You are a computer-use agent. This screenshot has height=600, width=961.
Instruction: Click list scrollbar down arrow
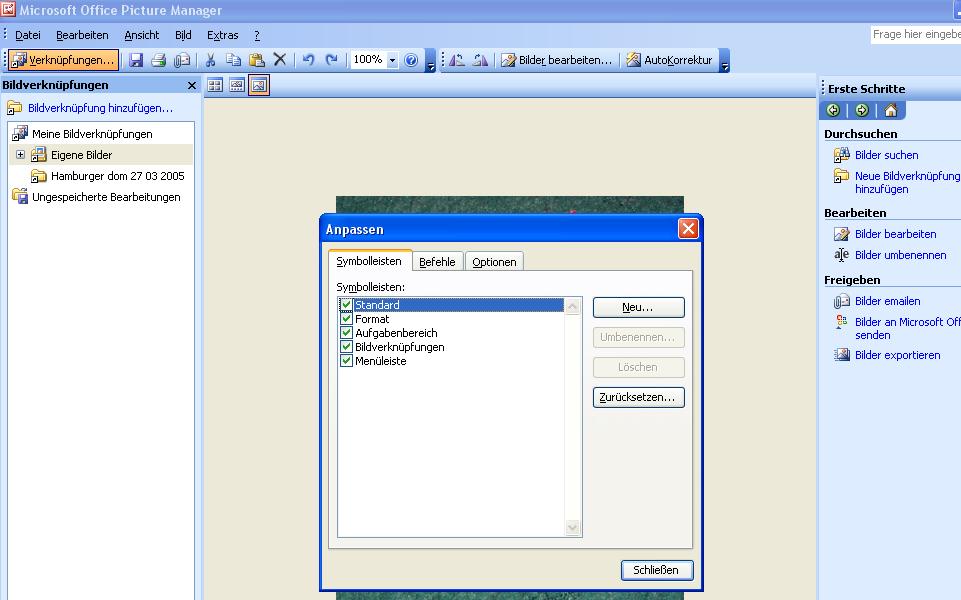pyautogui.click(x=572, y=528)
